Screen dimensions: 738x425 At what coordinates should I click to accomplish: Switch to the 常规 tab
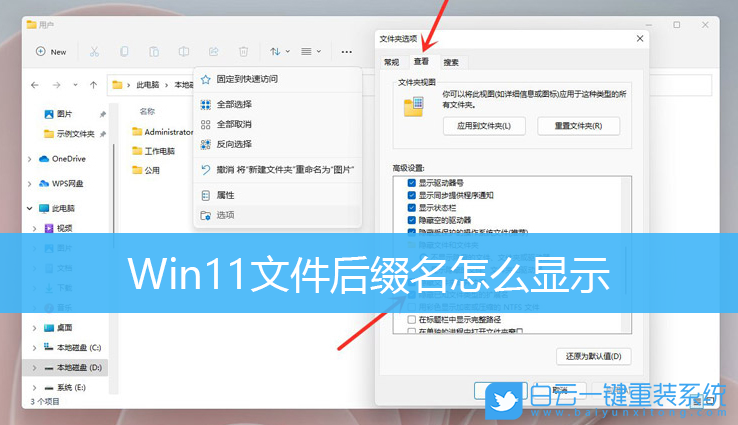(x=392, y=62)
